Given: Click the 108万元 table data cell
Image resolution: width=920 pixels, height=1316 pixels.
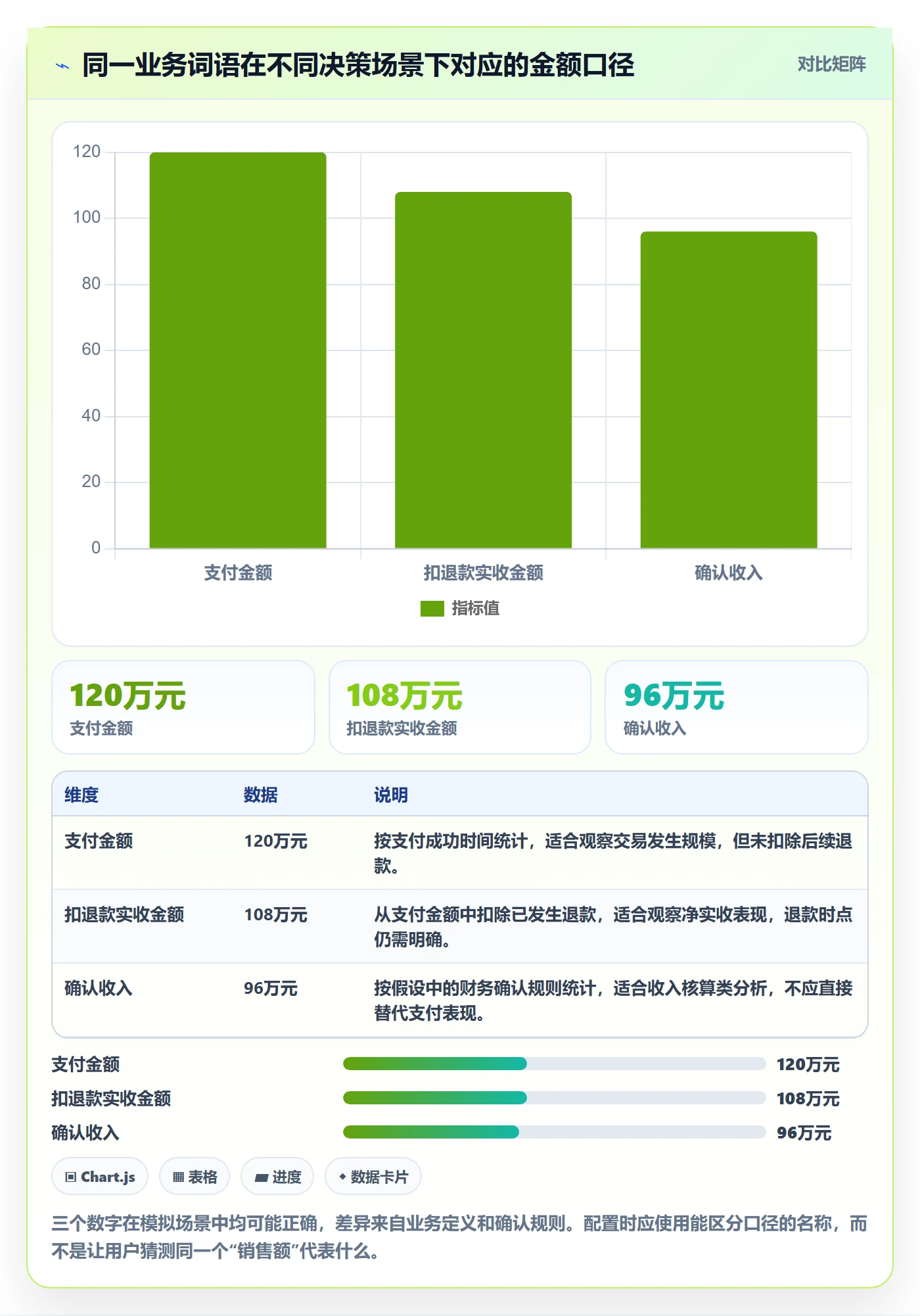Looking at the screenshot, I should [275, 914].
